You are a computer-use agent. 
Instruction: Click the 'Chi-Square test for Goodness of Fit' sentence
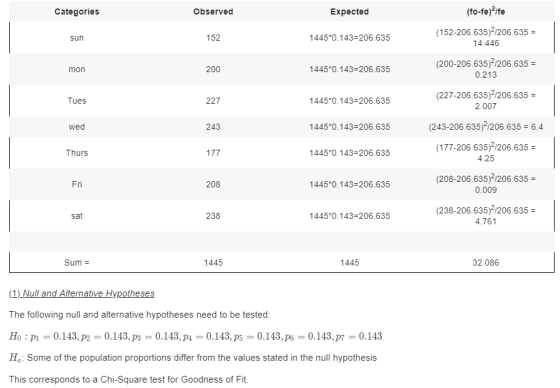point(129,379)
